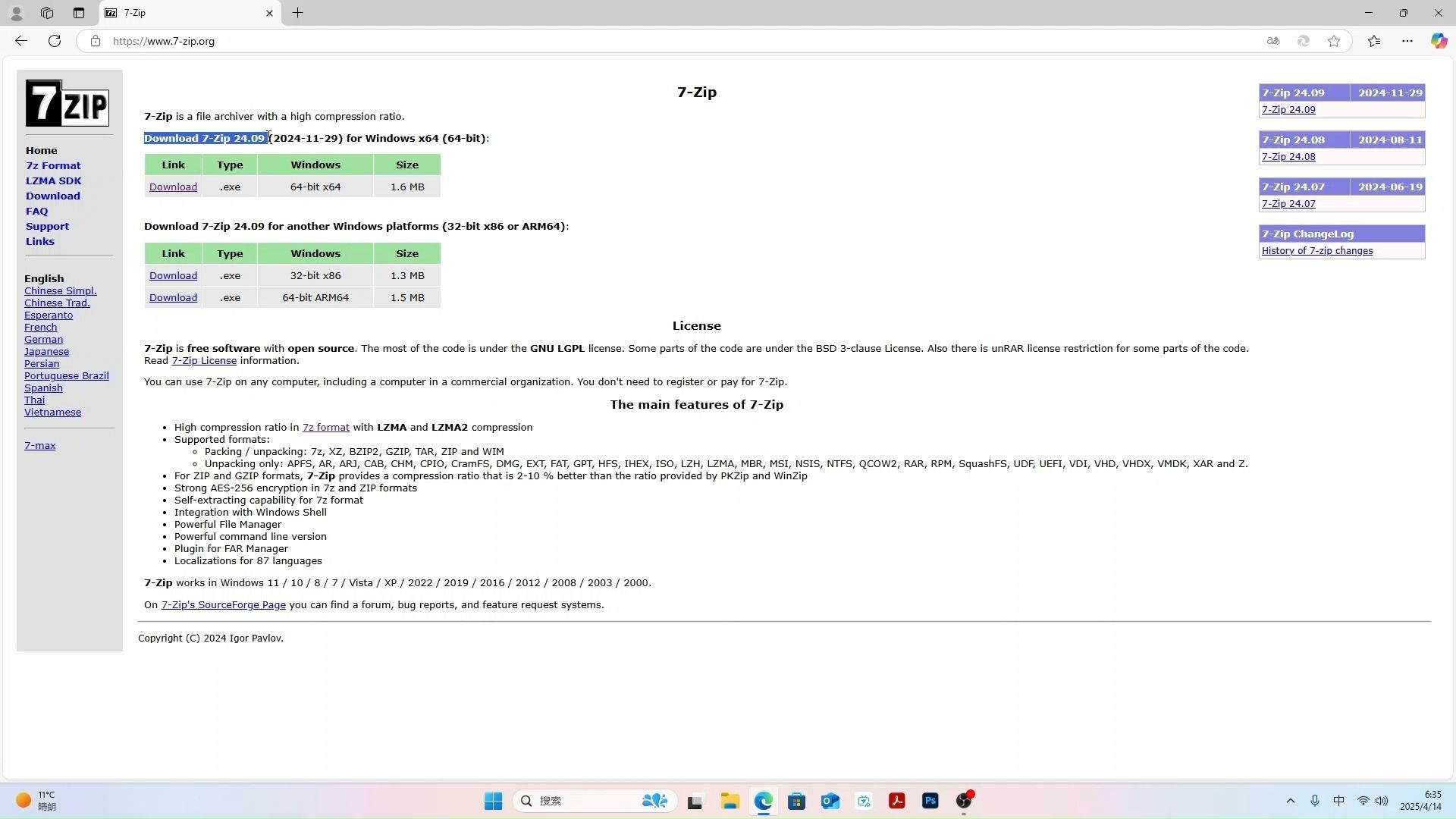Open the translate page icon

[x=1273, y=41]
